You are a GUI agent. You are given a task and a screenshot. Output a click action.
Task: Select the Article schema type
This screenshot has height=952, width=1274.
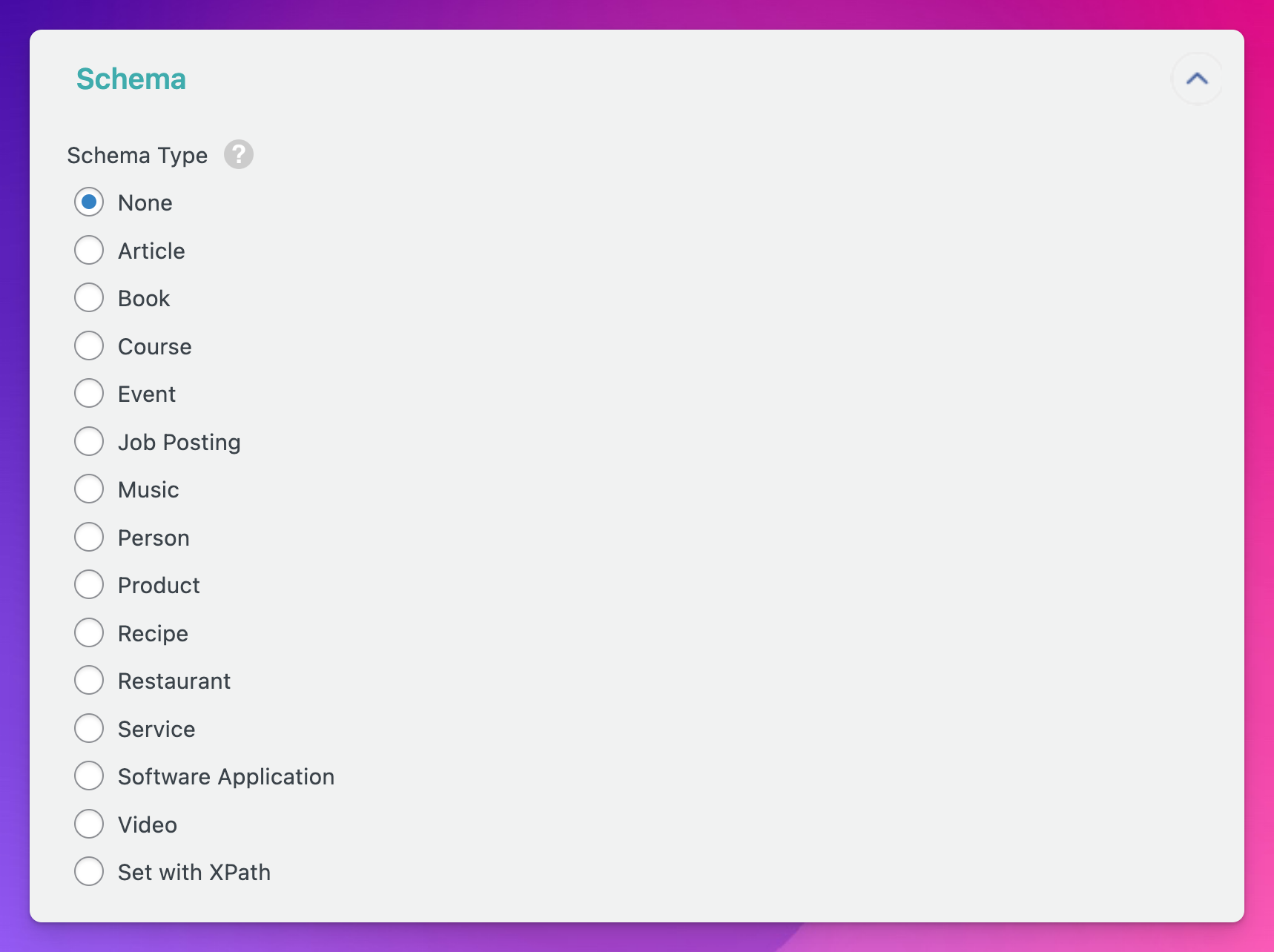point(89,250)
